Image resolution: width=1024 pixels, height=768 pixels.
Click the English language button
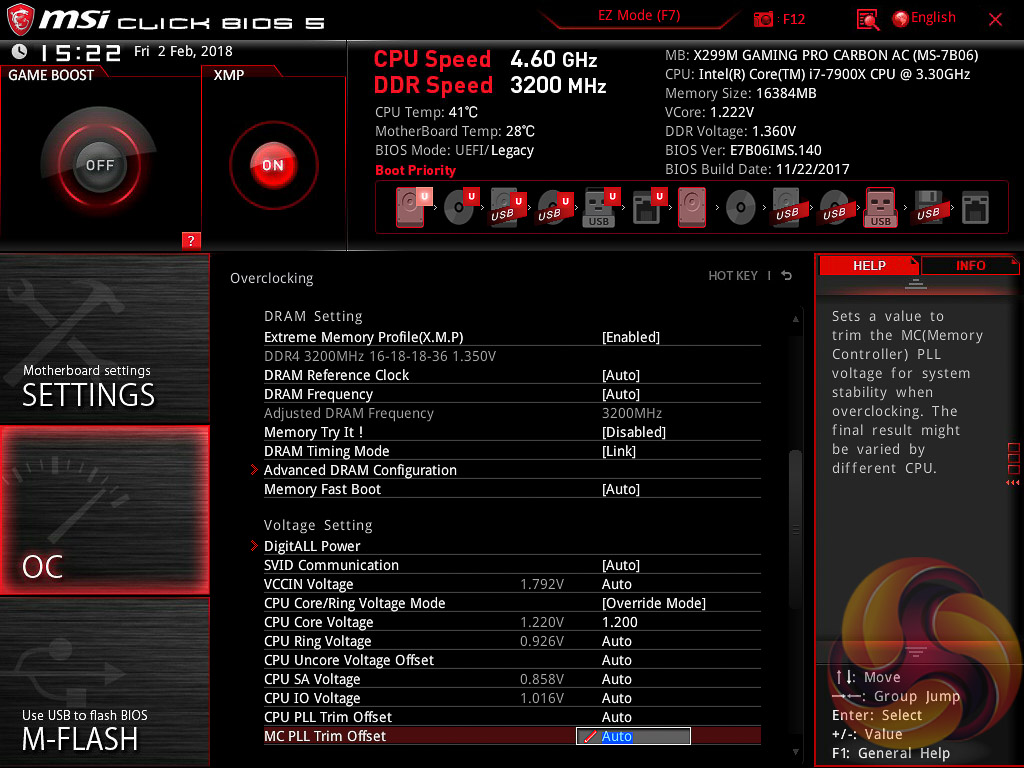tap(933, 18)
